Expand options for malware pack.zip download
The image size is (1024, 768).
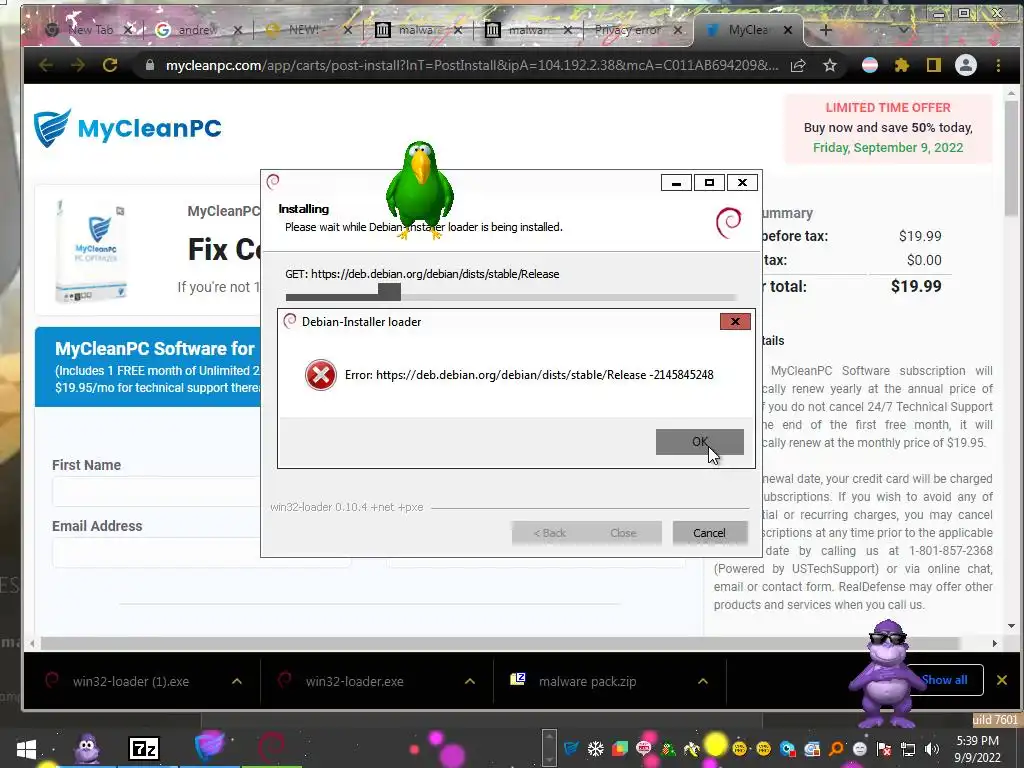(703, 681)
